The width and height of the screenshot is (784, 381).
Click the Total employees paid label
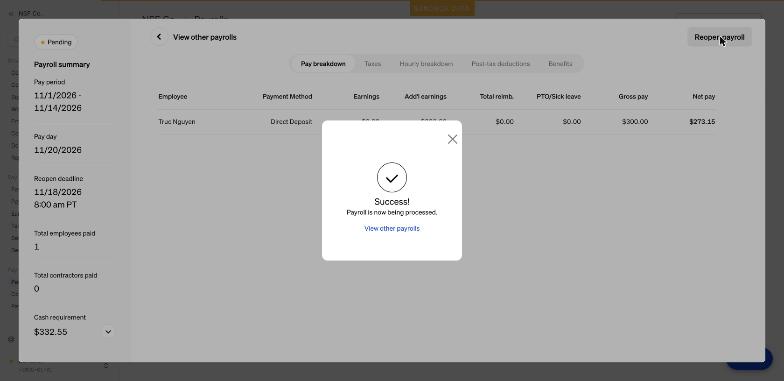(64, 234)
